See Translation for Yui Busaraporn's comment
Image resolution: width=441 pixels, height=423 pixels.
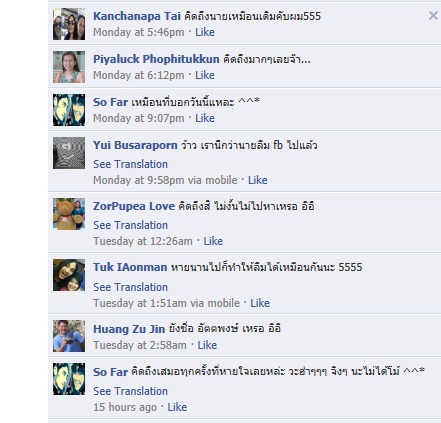coord(130,164)
